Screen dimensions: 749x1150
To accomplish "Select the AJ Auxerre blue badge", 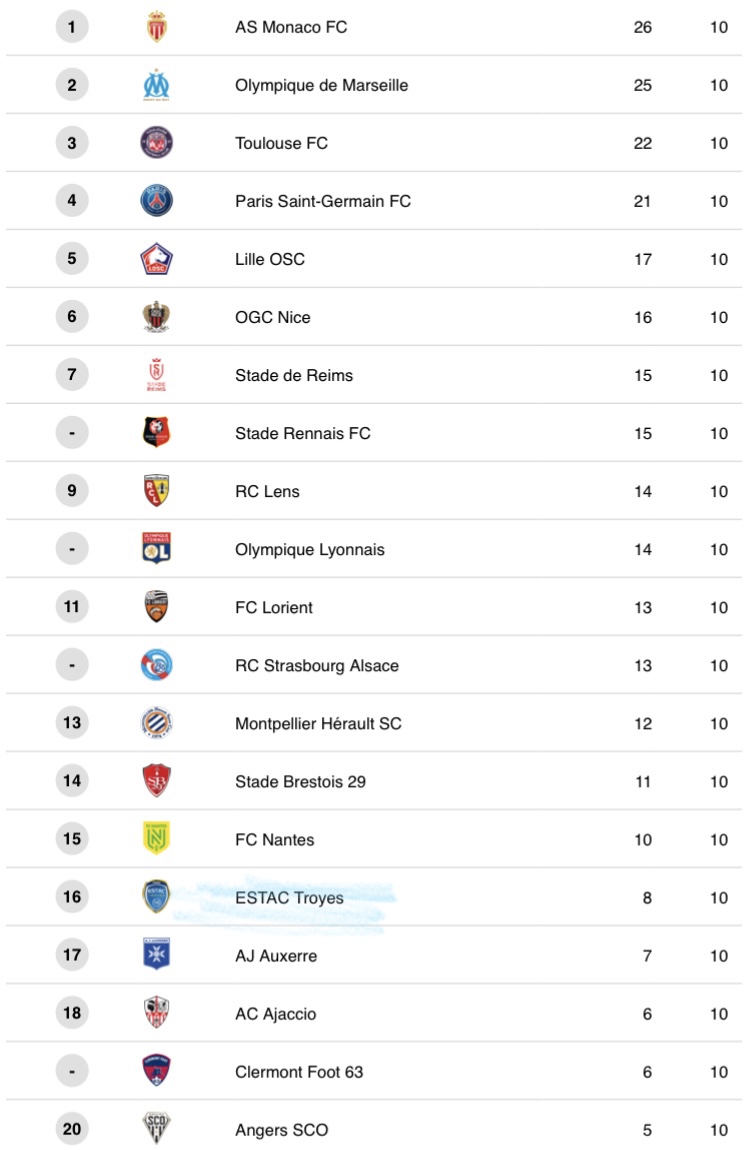I will coord(156,954).
